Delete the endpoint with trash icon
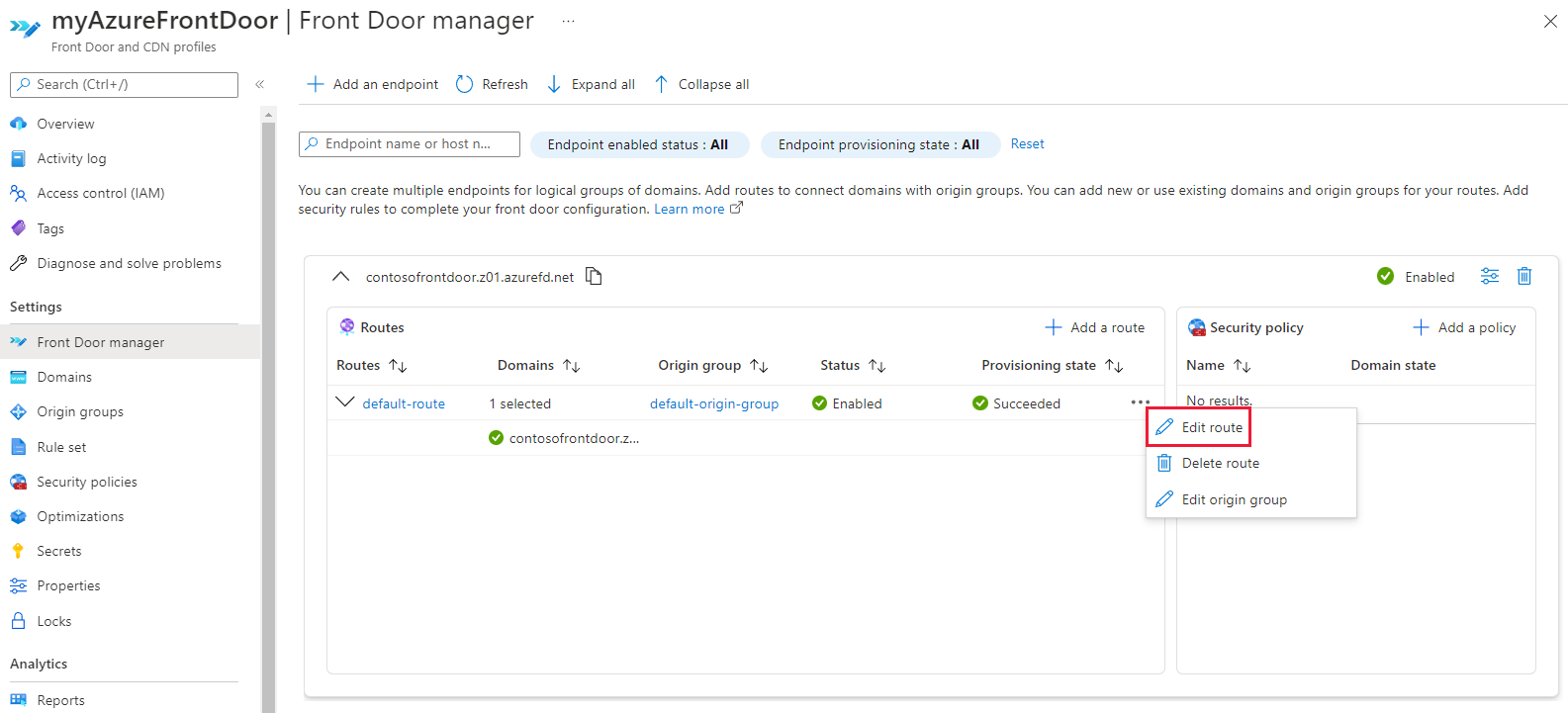The height and width of the screenshot is (713, 1568). pos(1524,276)
